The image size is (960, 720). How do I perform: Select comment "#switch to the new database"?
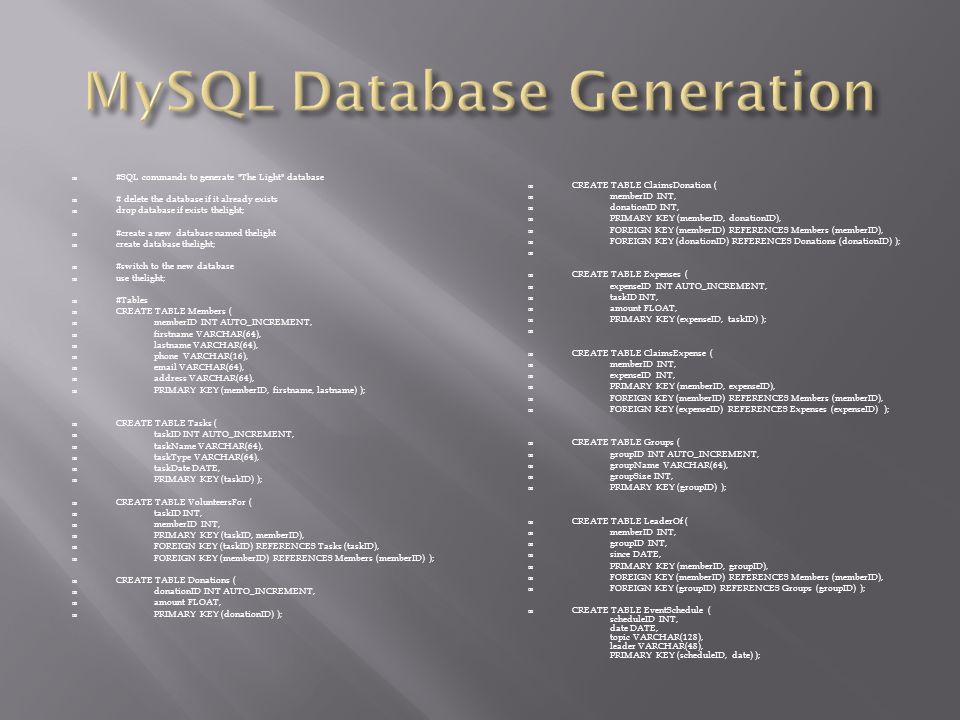[175, 266]
